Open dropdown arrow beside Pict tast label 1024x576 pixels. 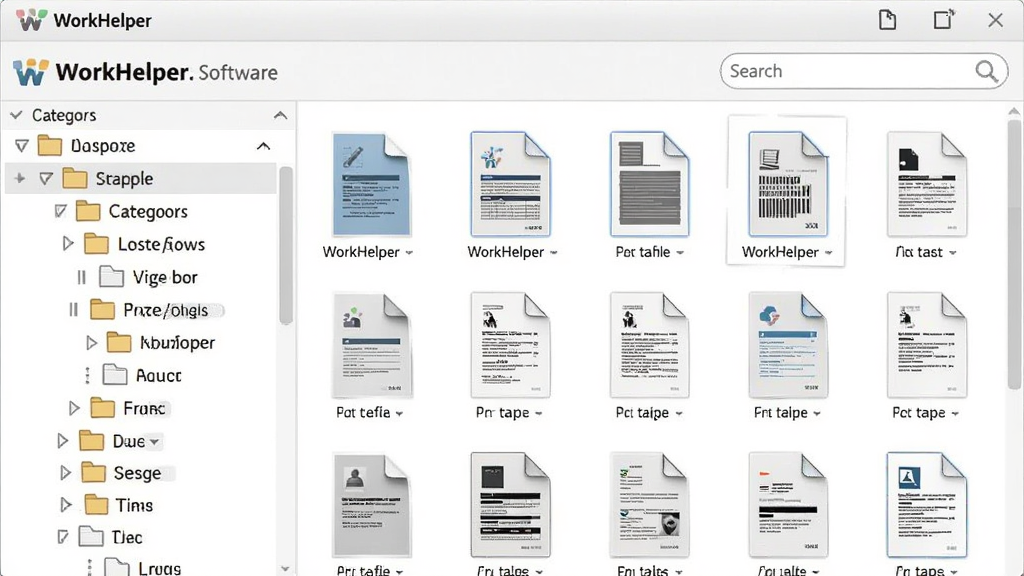tap(953, 253)
